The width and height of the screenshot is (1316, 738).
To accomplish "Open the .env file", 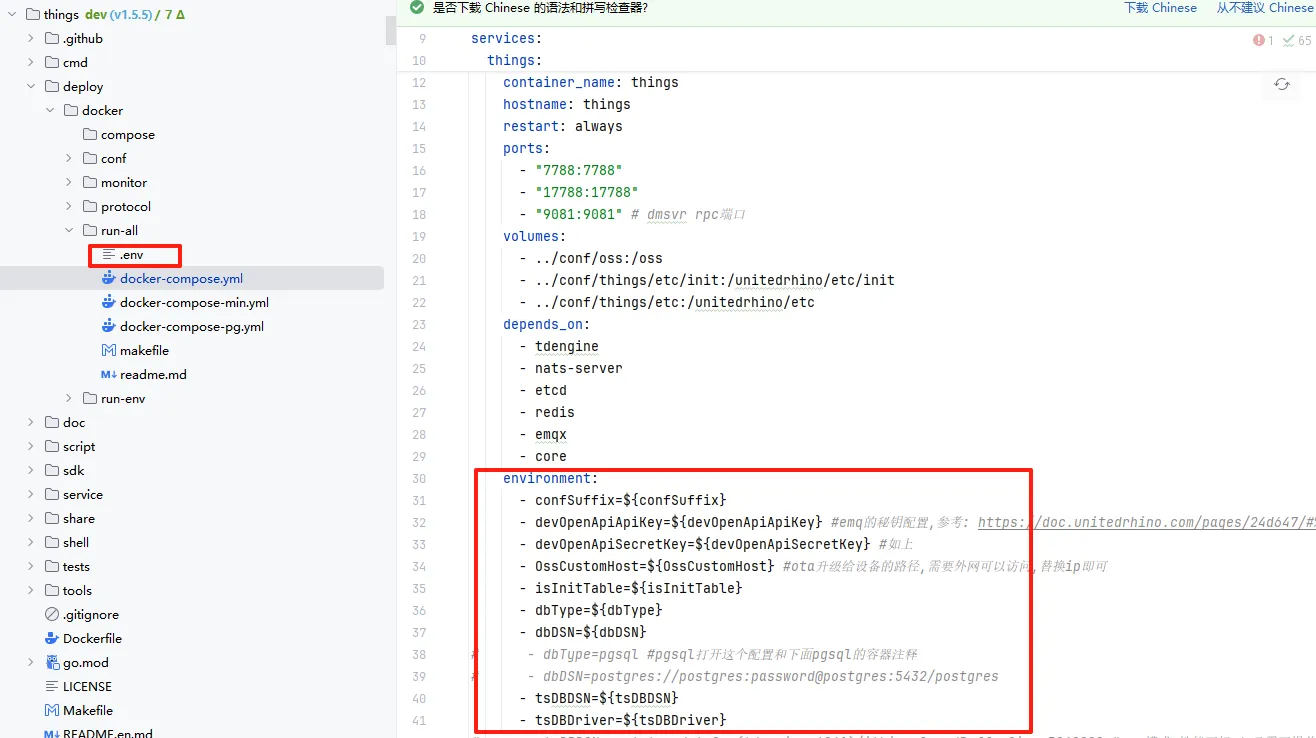I will [131, 255].
